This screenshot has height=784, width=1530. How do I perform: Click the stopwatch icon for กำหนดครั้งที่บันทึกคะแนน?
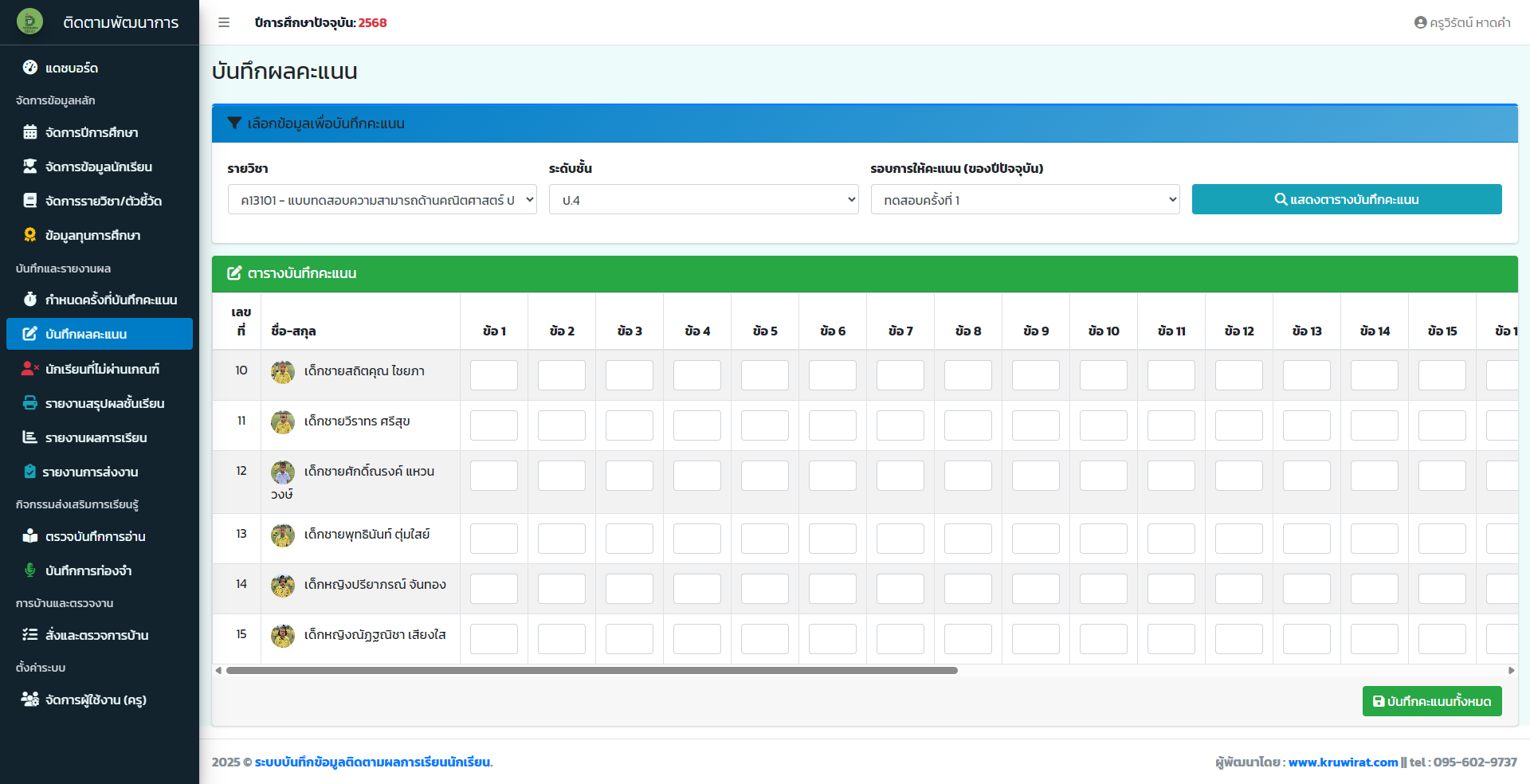(30, 300)
